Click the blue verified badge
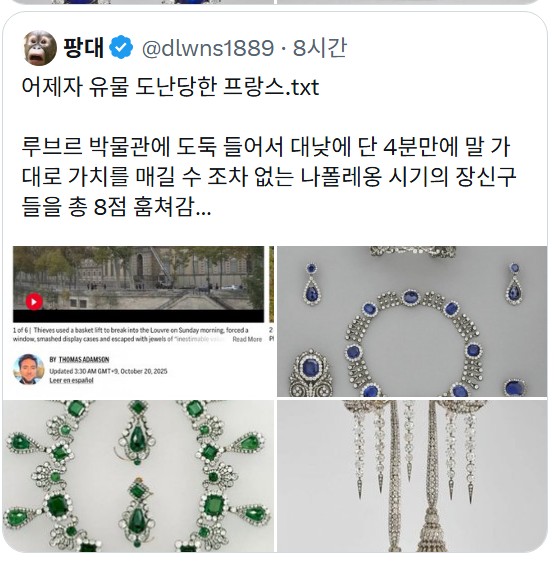The image size is (559, 576). (x=121, y=48)
